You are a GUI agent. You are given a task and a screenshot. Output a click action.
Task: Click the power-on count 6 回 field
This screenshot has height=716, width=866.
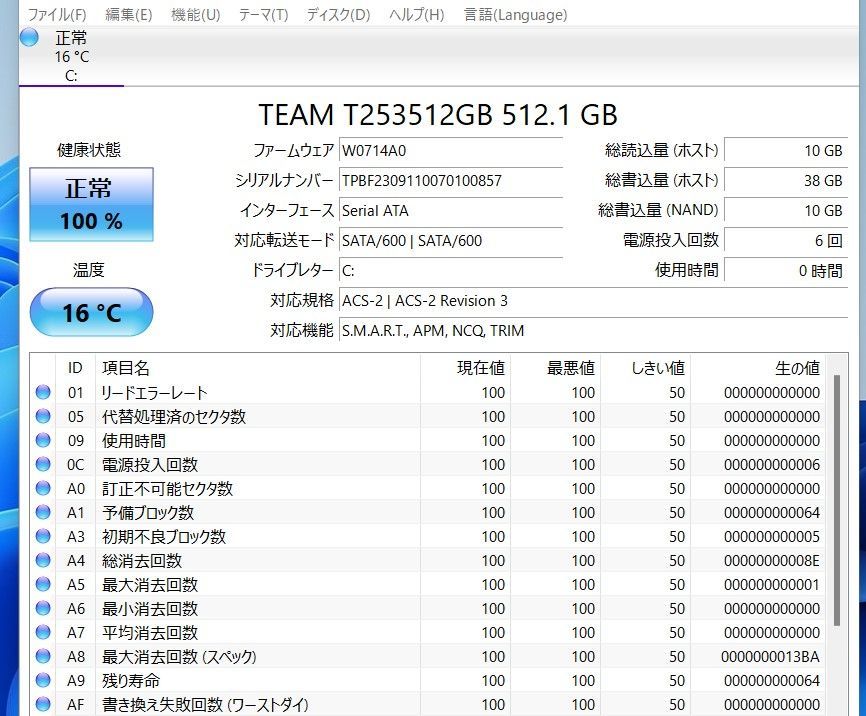(785, 240)
